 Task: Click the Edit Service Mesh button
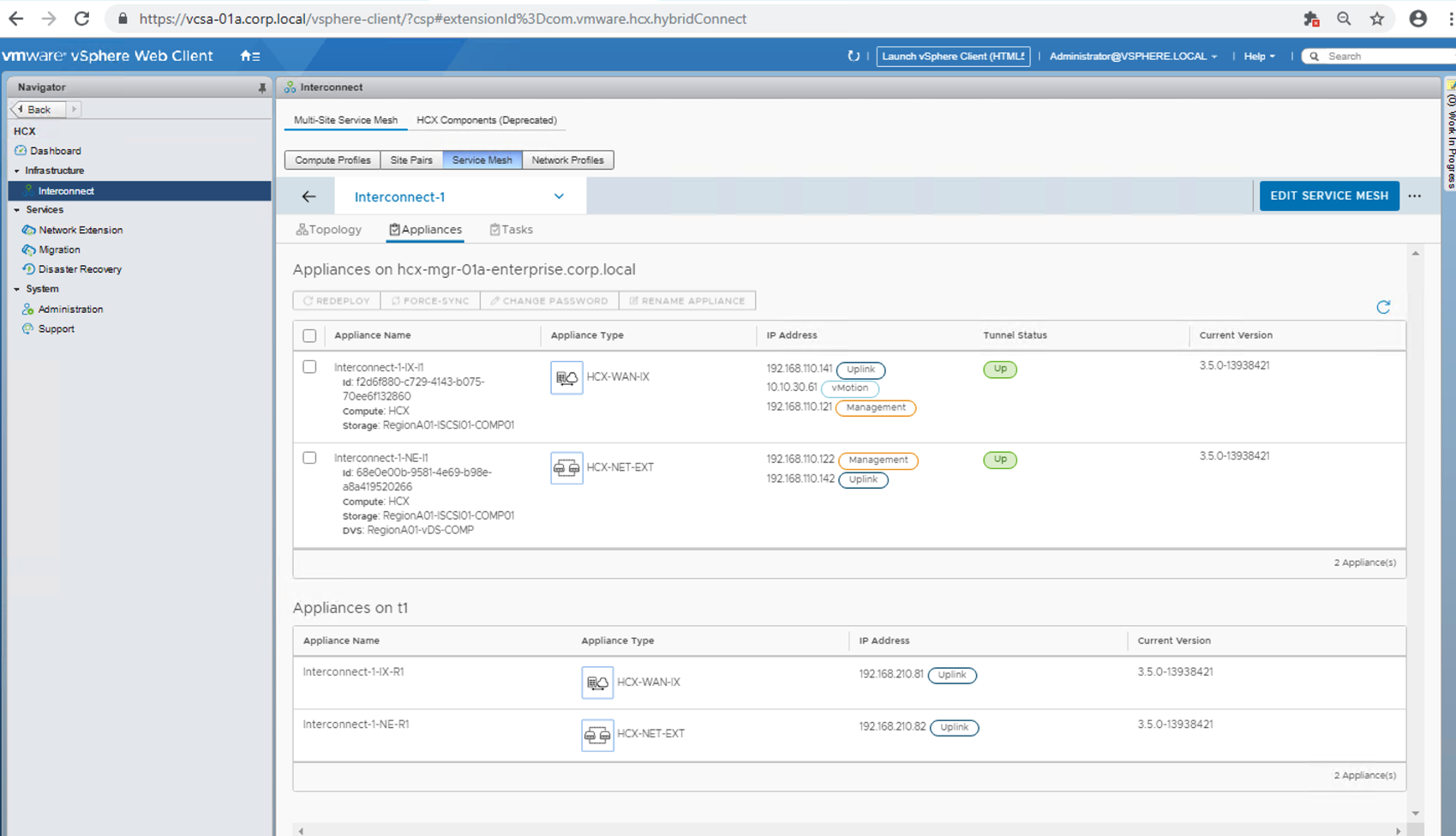(x=1328, y=196)
